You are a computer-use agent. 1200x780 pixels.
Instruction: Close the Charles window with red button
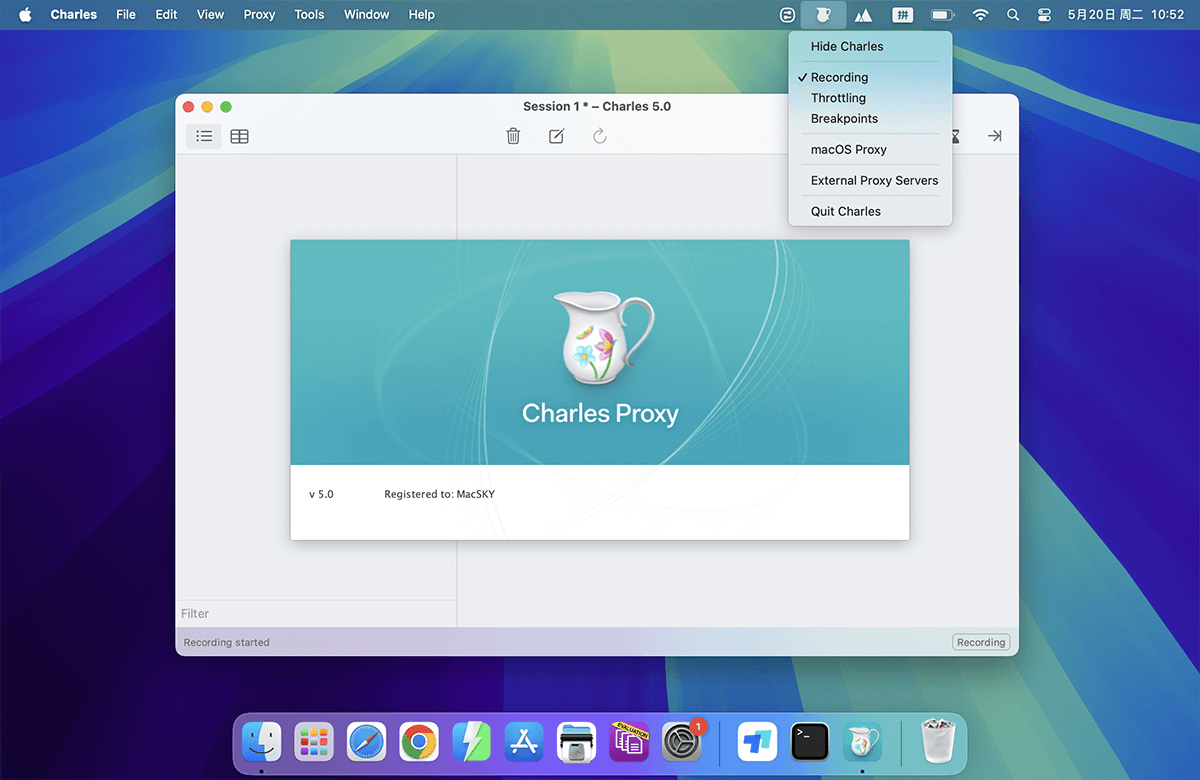point(189,107)
